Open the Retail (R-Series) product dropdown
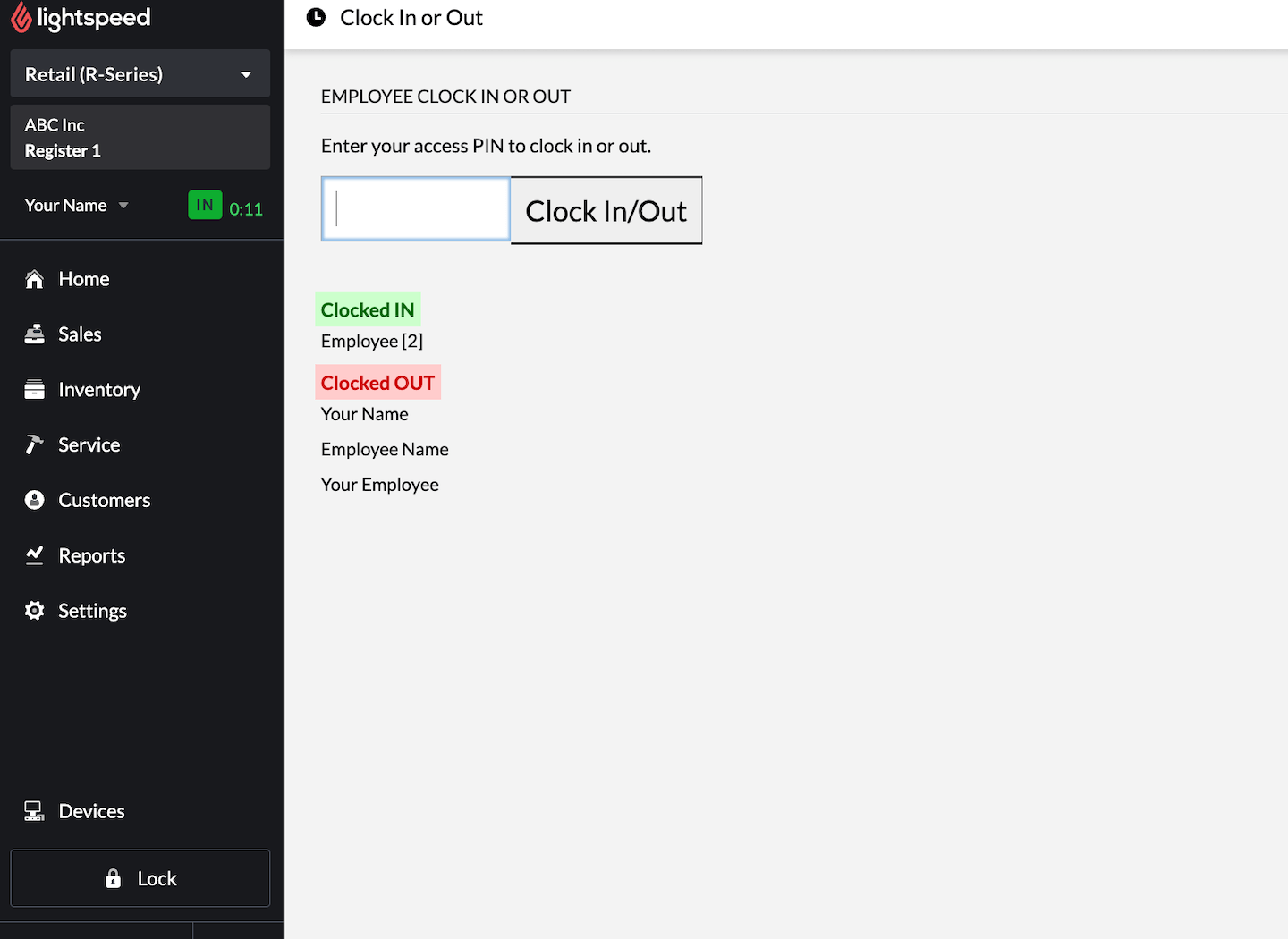The width and height of the screenshot is (1288, 939). [140, 73]
